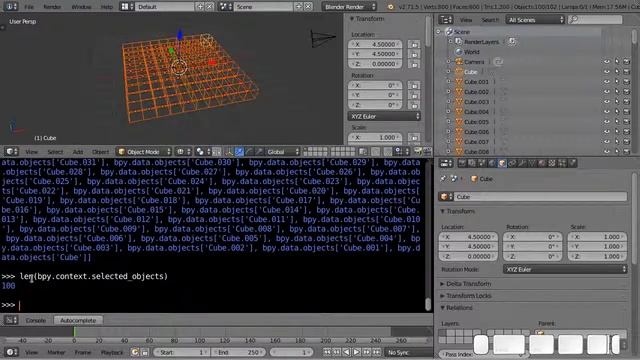Click the play reverse button
640x360 pixels.
tap(347, 352)
